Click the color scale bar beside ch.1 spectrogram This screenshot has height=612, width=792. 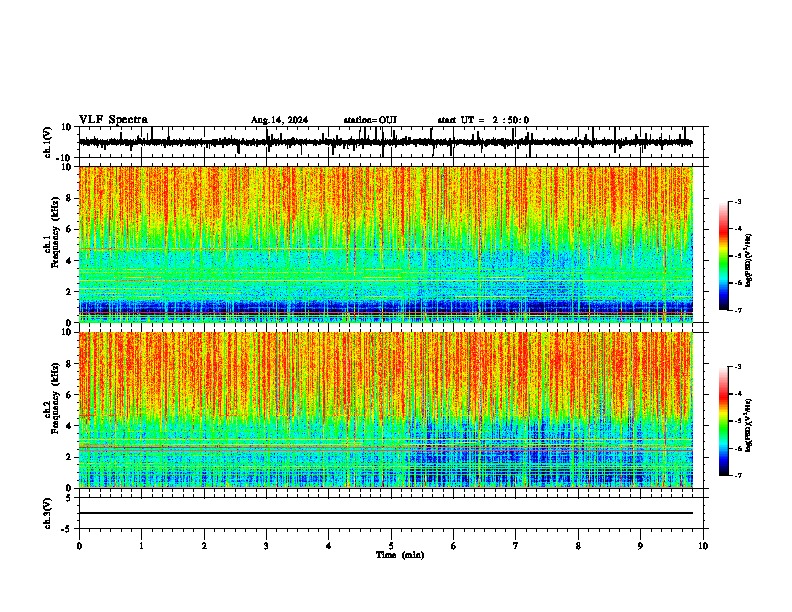click(723, 256)
